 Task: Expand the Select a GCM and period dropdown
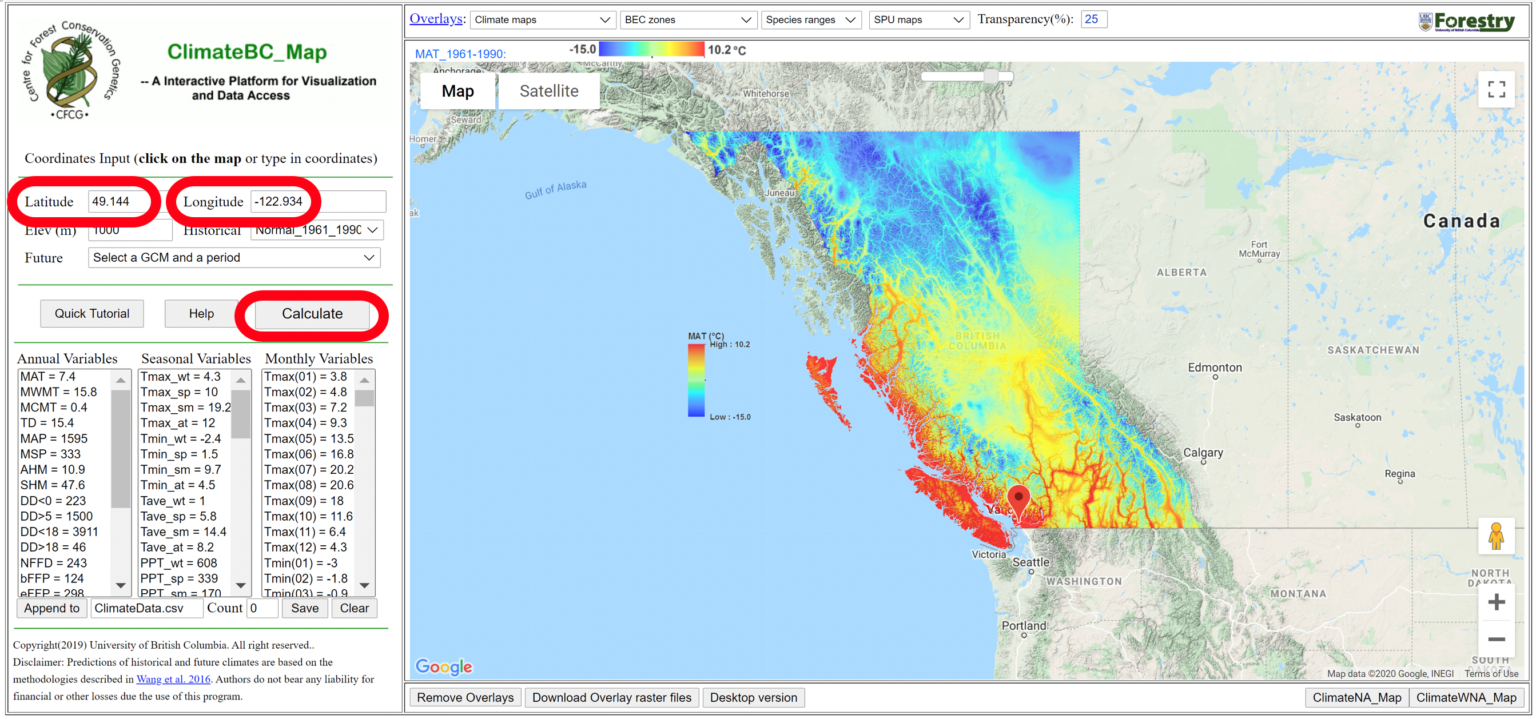coord(233,257)
